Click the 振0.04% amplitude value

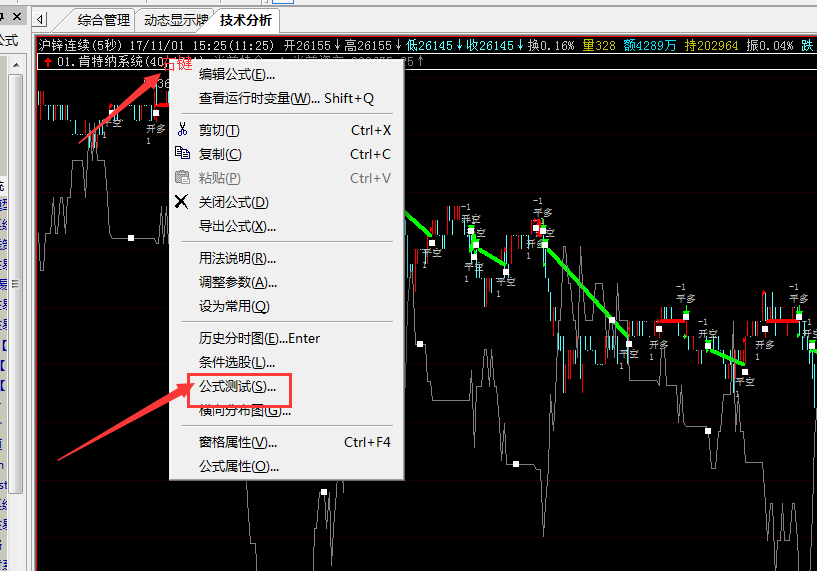(x=770, y=45)
